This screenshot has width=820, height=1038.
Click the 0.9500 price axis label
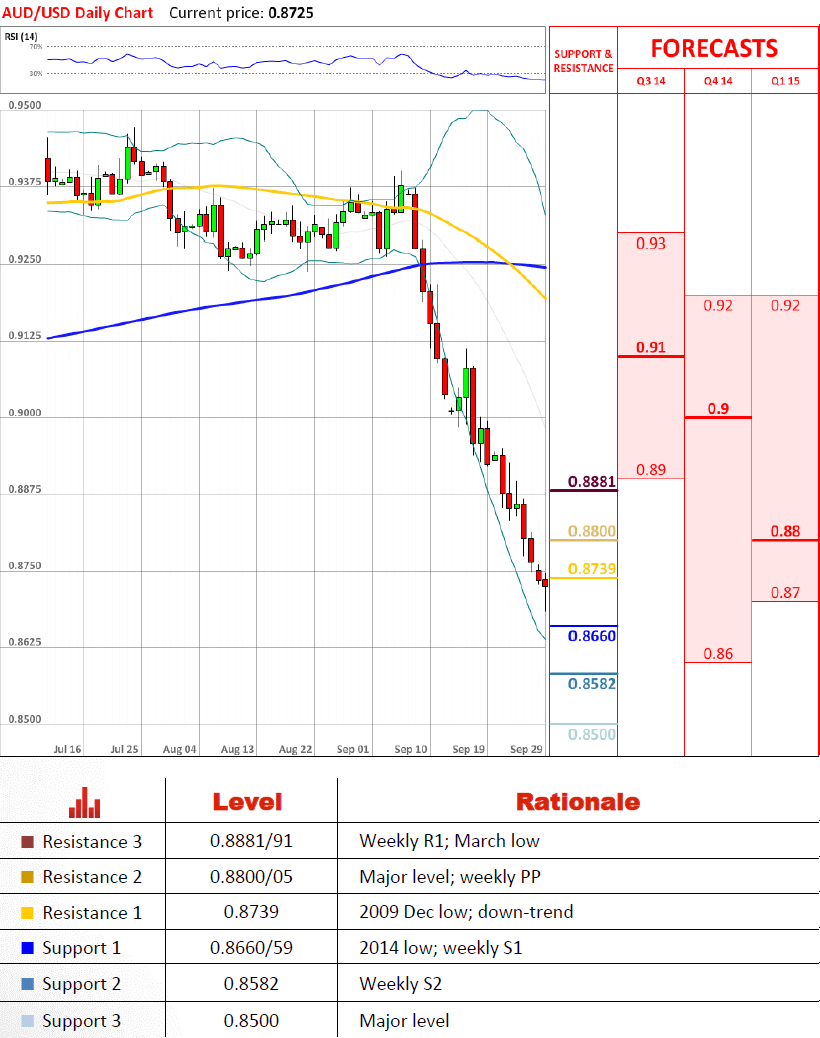point(24,105)
